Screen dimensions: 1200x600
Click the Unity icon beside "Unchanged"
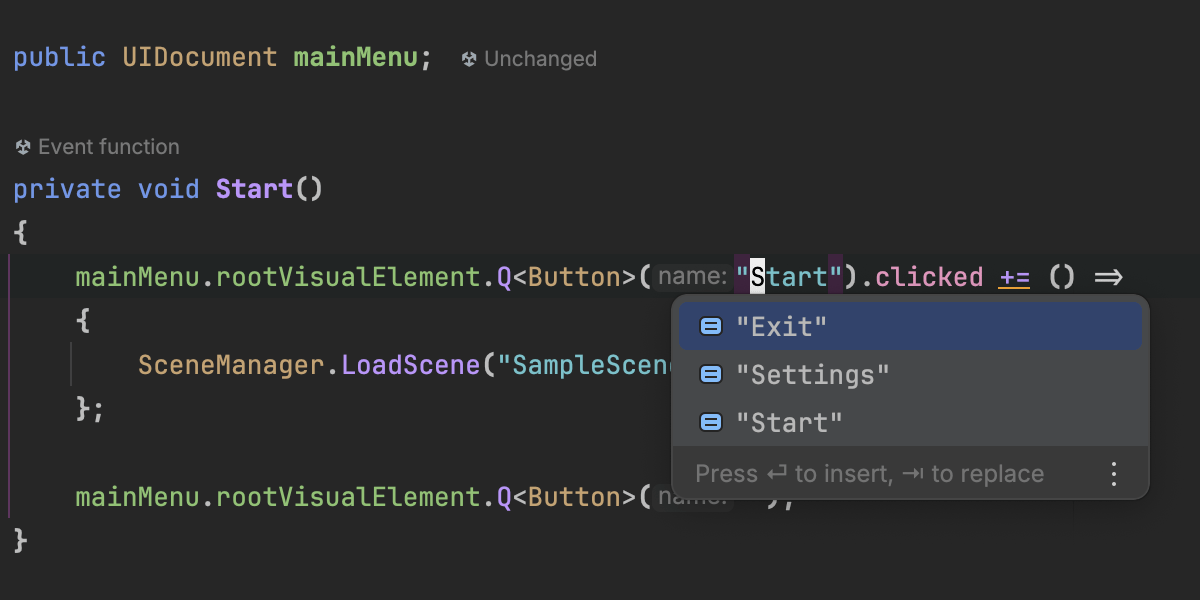(x=469, y=59)
